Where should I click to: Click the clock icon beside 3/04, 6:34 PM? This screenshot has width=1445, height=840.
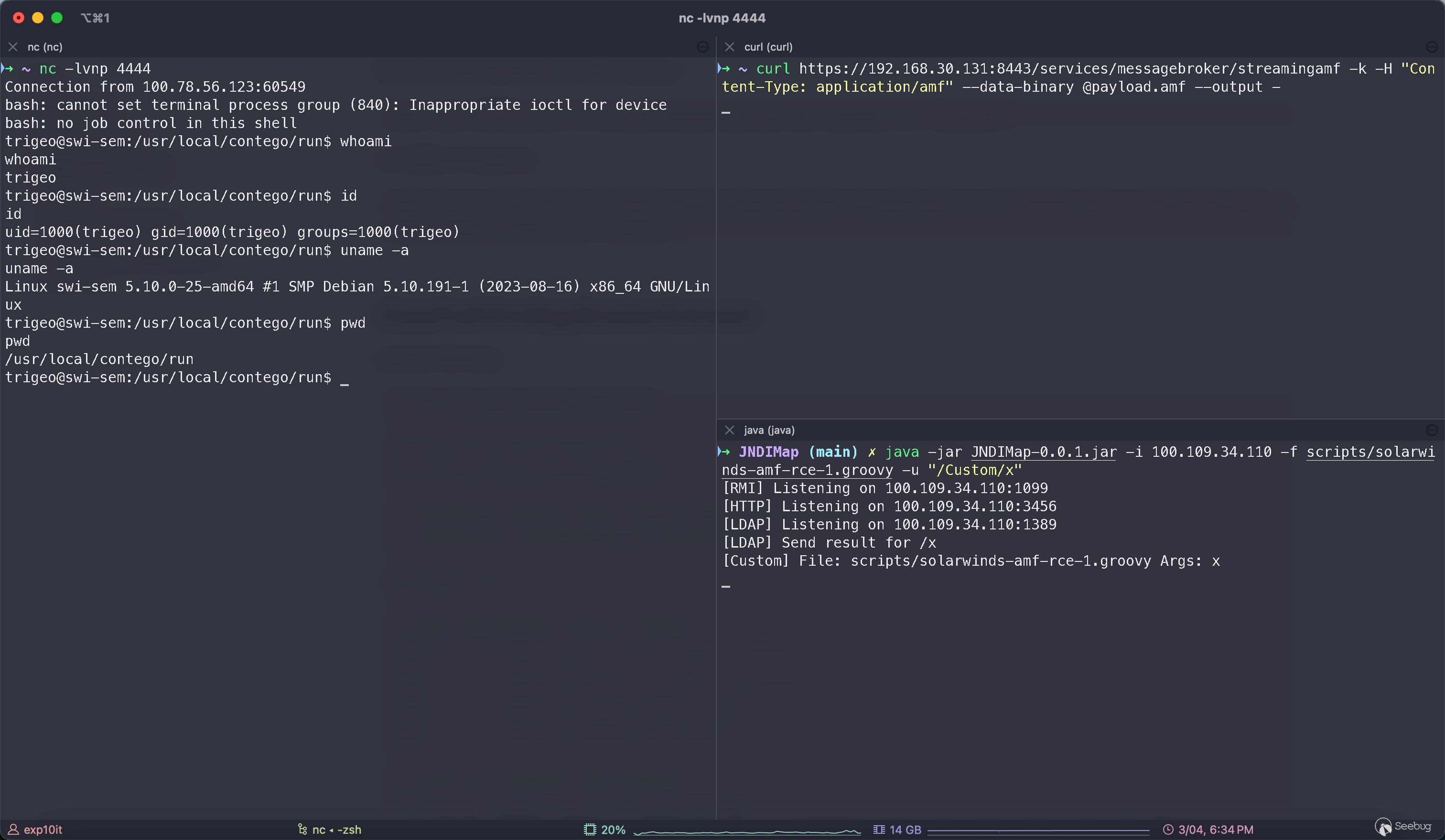tap(1168, 829)
